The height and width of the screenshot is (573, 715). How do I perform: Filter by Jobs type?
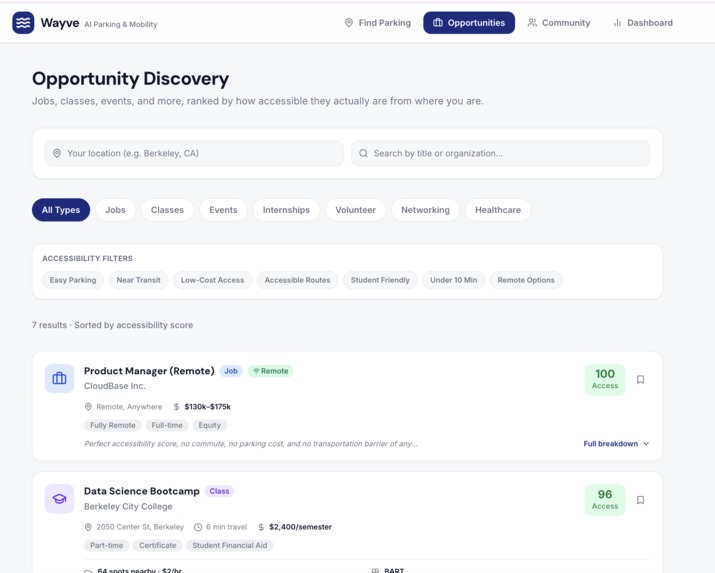[115, 210]
